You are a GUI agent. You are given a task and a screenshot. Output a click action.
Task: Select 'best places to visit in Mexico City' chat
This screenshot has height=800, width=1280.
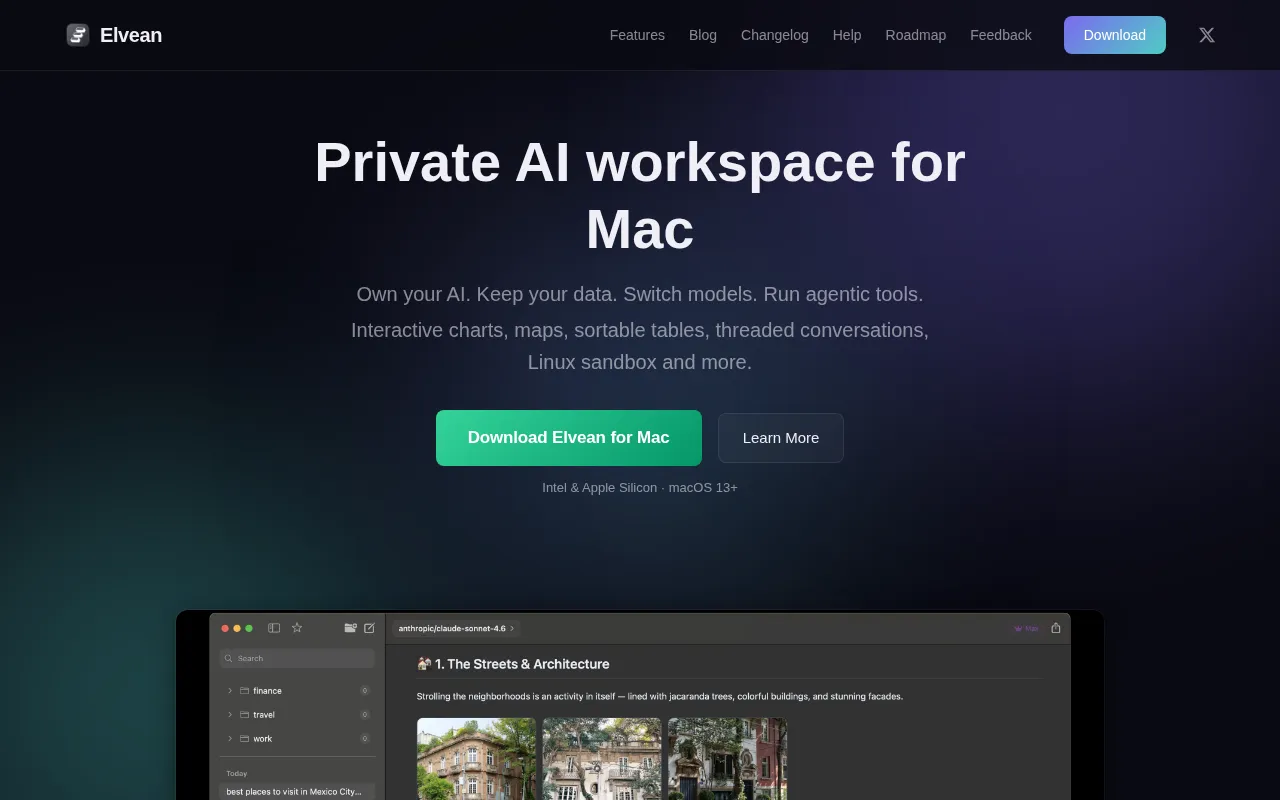coord(297,791)
